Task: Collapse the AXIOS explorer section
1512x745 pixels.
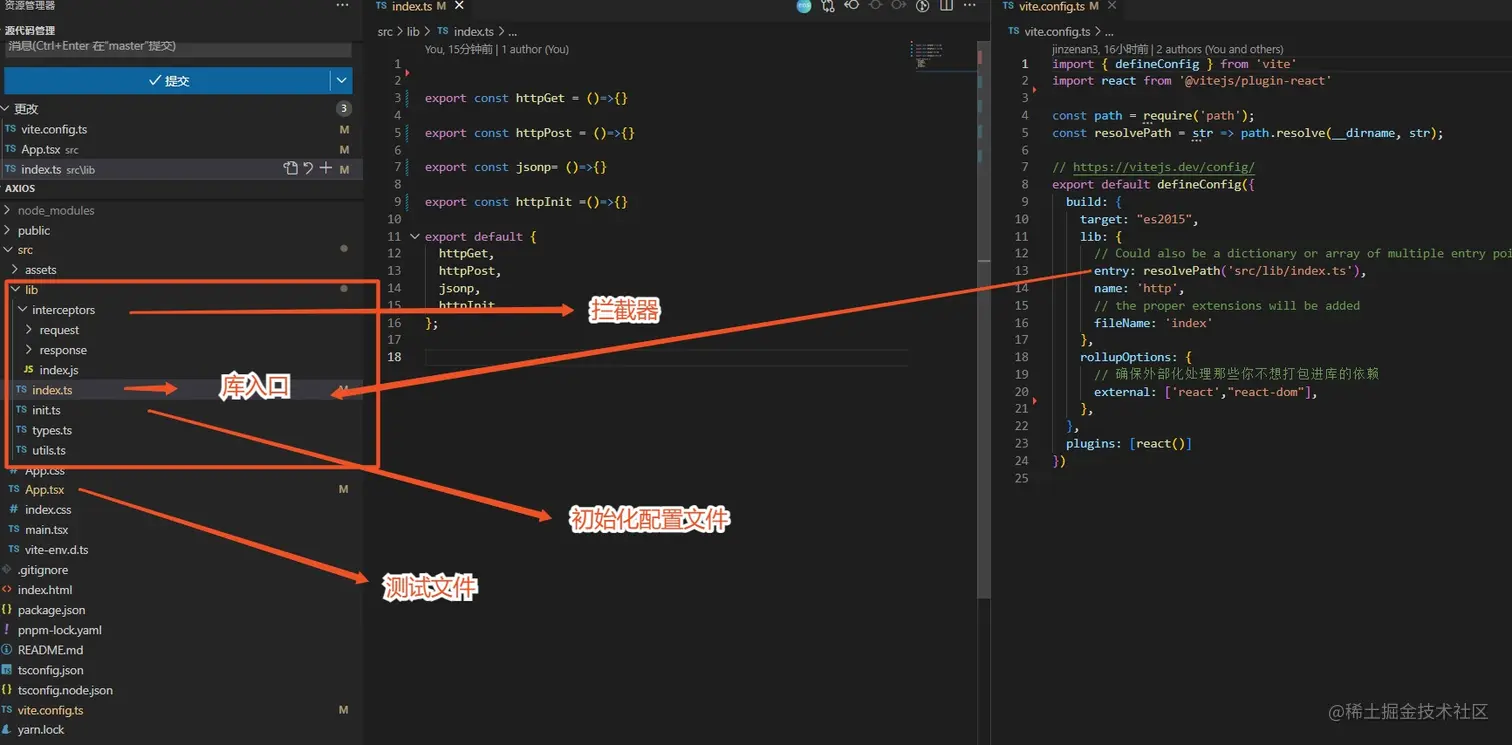Action: (20, 188)
